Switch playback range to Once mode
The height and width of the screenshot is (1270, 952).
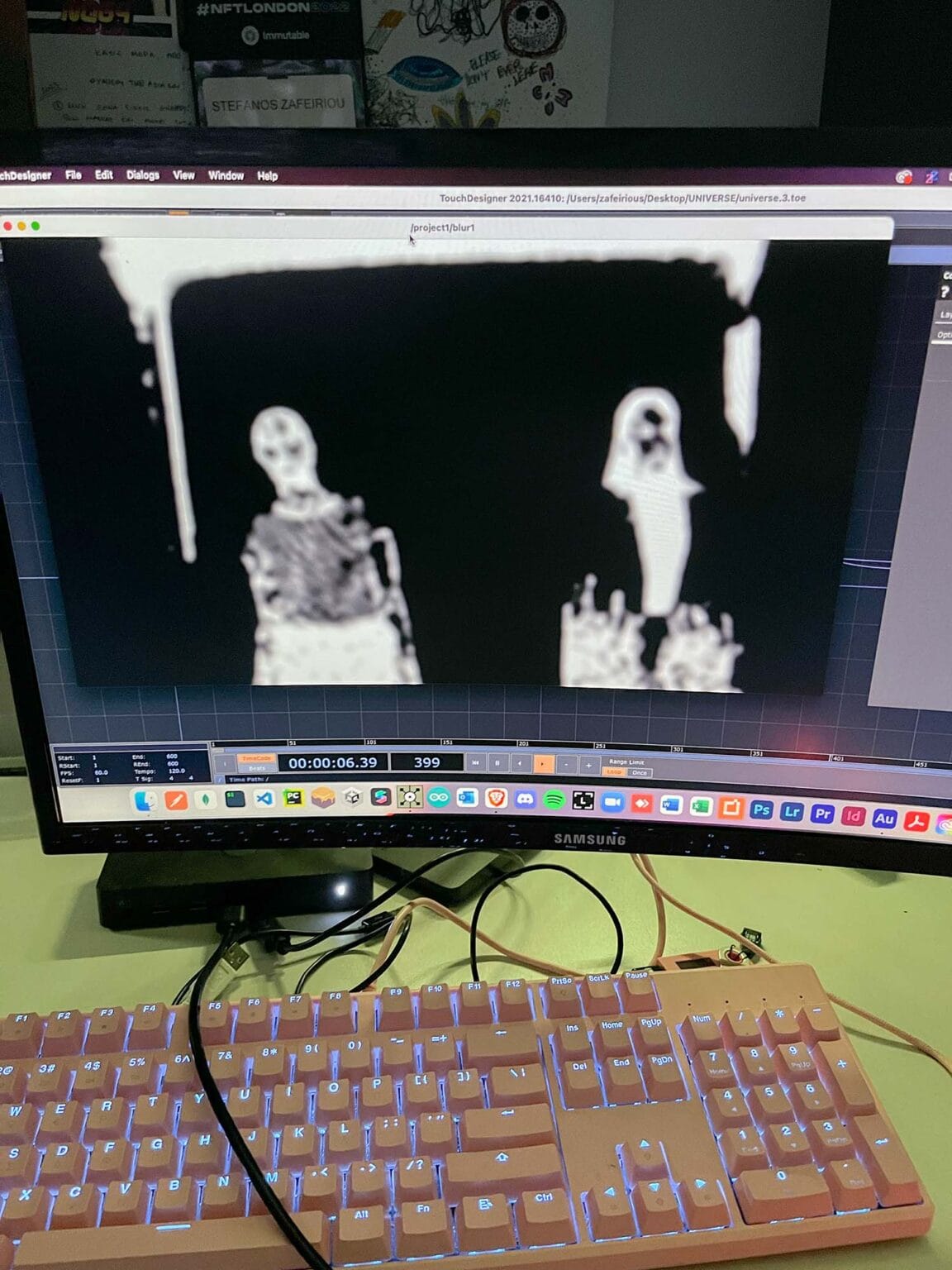point(640,772)
